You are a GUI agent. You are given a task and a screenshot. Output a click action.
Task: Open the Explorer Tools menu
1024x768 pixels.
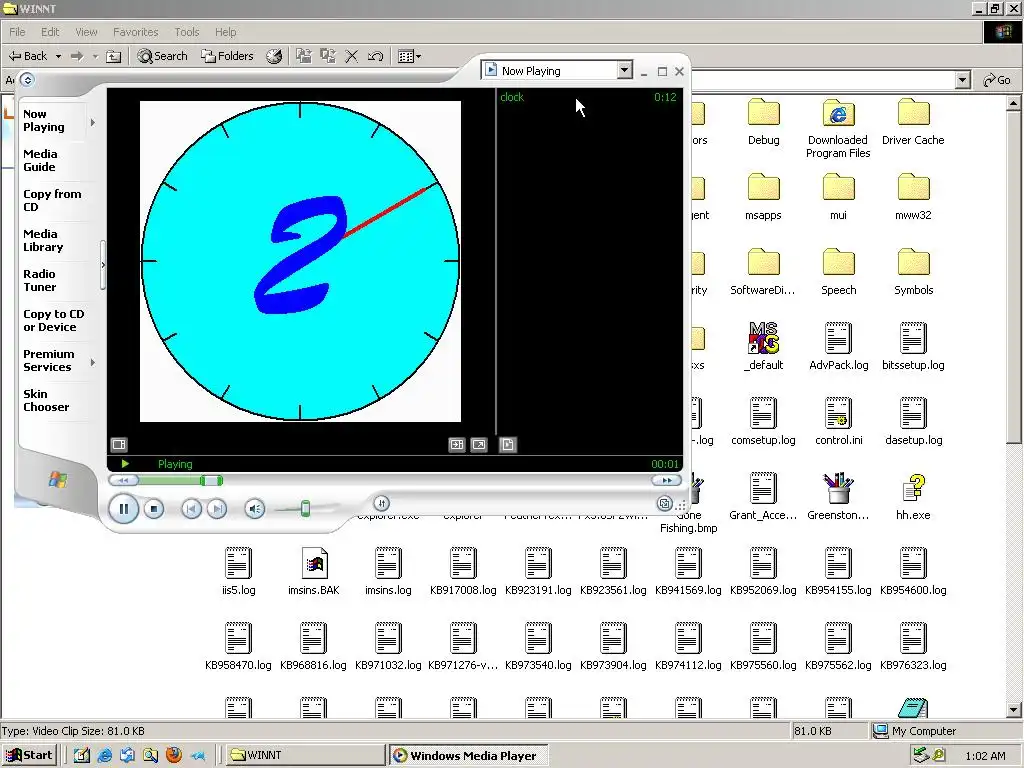tap(186, 32)
